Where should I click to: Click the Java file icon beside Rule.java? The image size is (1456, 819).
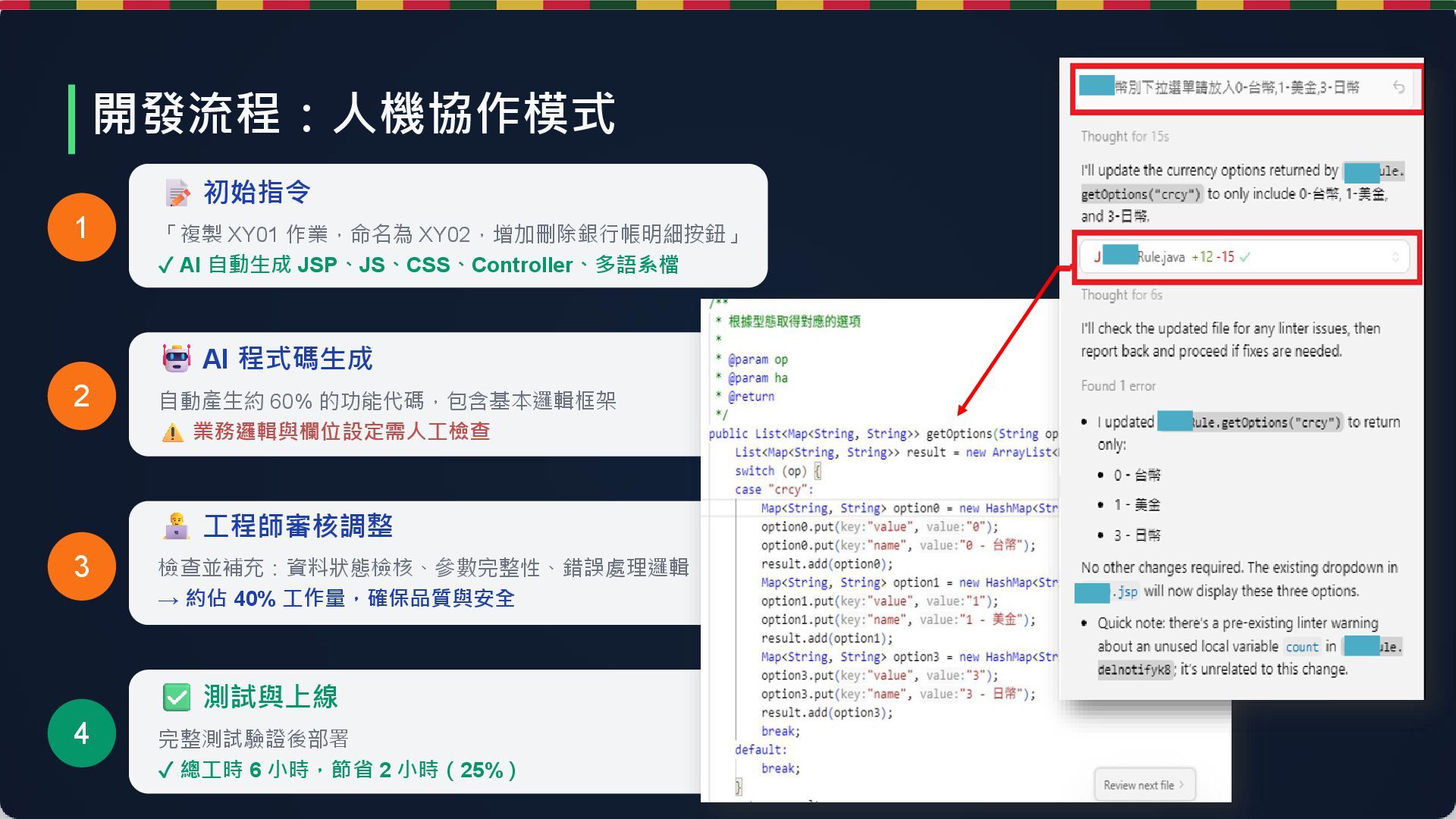click(x=1097, y=257)
